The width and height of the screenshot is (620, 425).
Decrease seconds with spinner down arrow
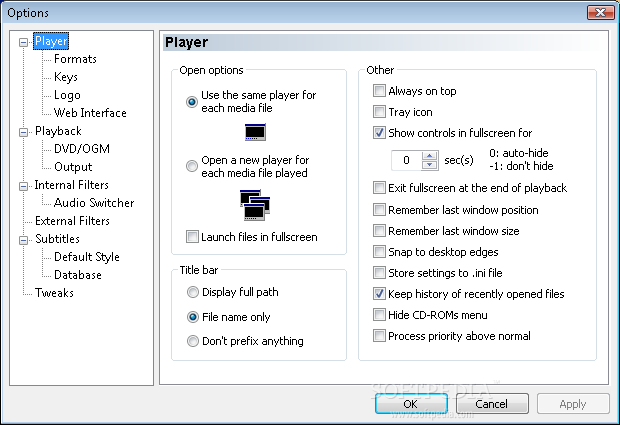[x=429, y=165]
